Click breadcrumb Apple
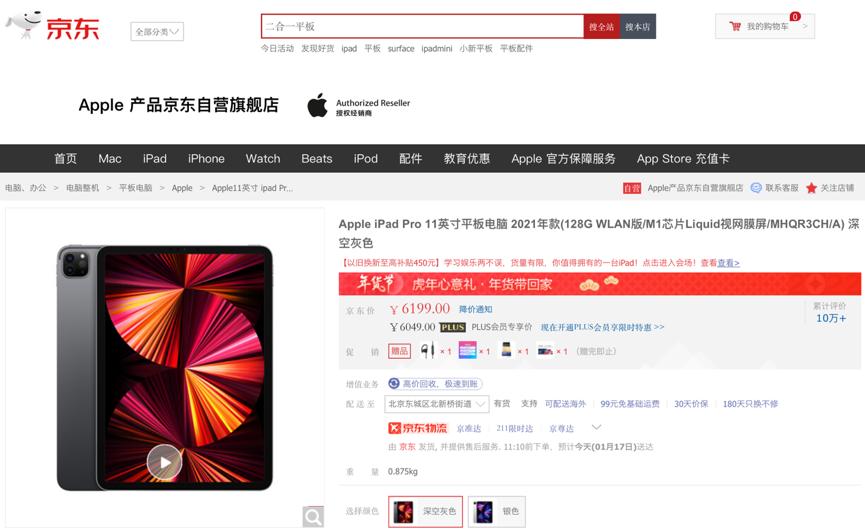865x530 pixels. click(x=182, y=188)
